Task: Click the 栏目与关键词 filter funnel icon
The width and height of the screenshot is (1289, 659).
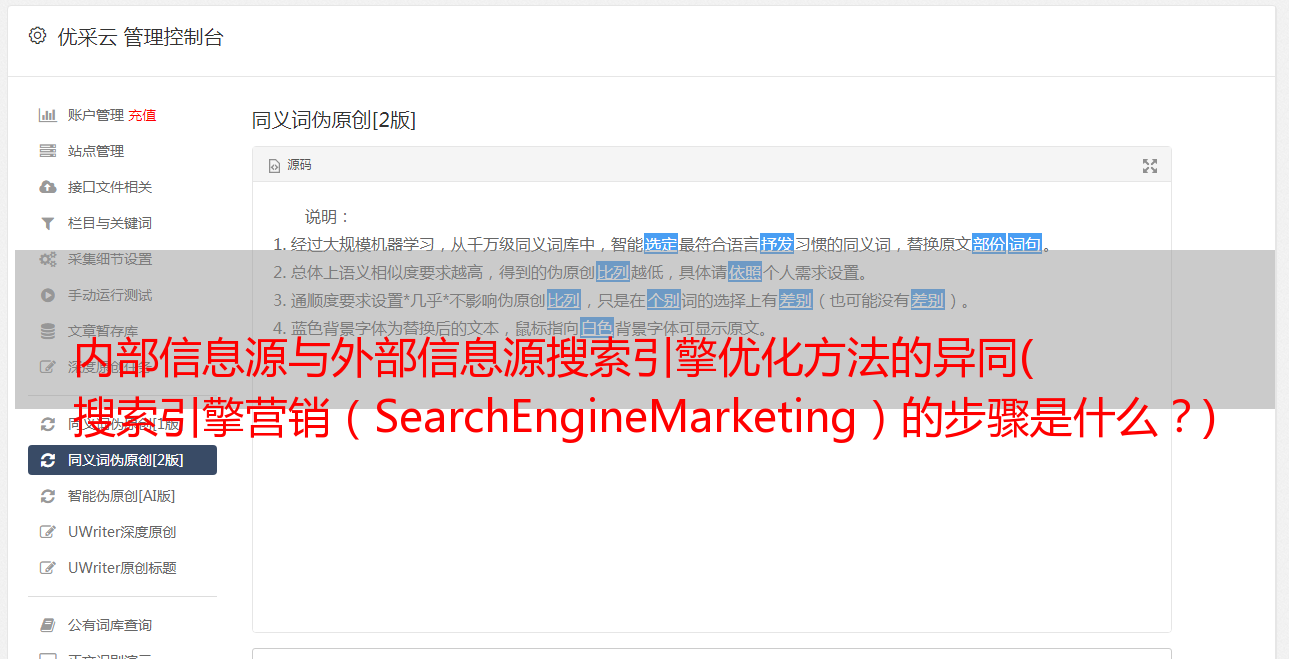Action: pos(47,223)
